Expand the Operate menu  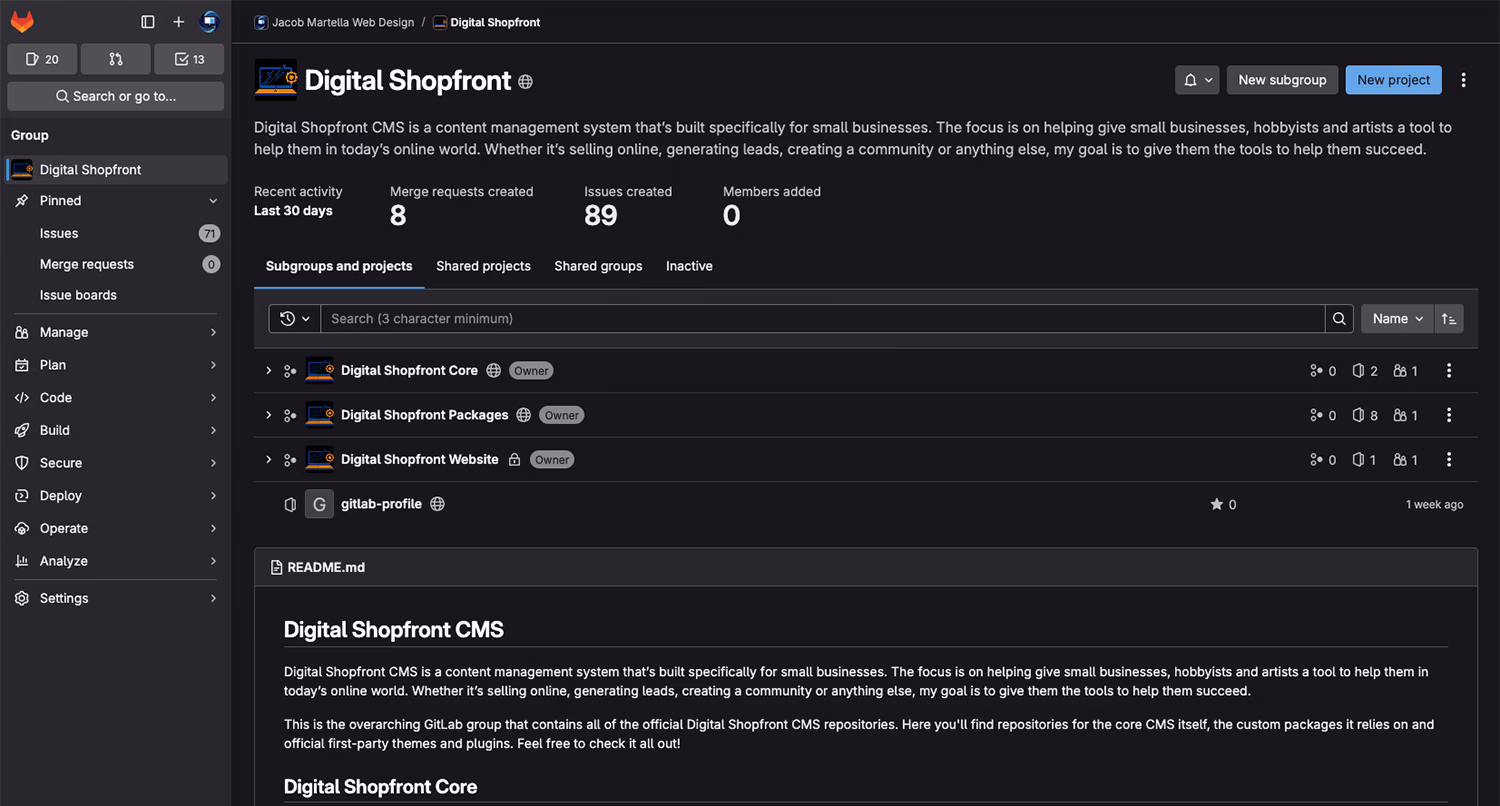[x=116, y=528]
